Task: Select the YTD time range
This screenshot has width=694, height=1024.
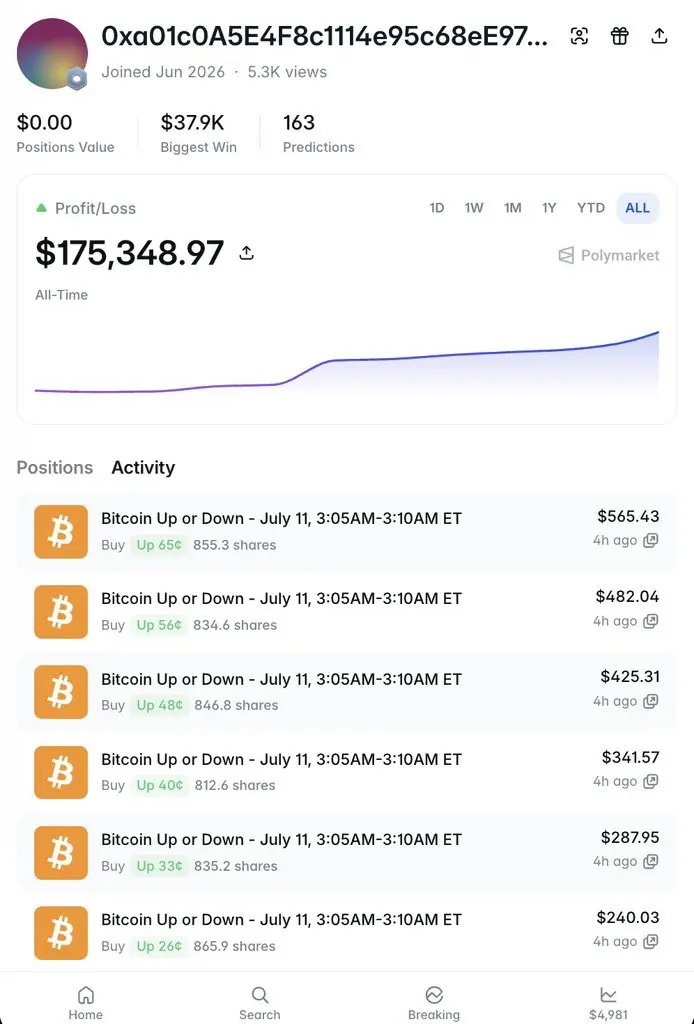Action: click(591, 208)
